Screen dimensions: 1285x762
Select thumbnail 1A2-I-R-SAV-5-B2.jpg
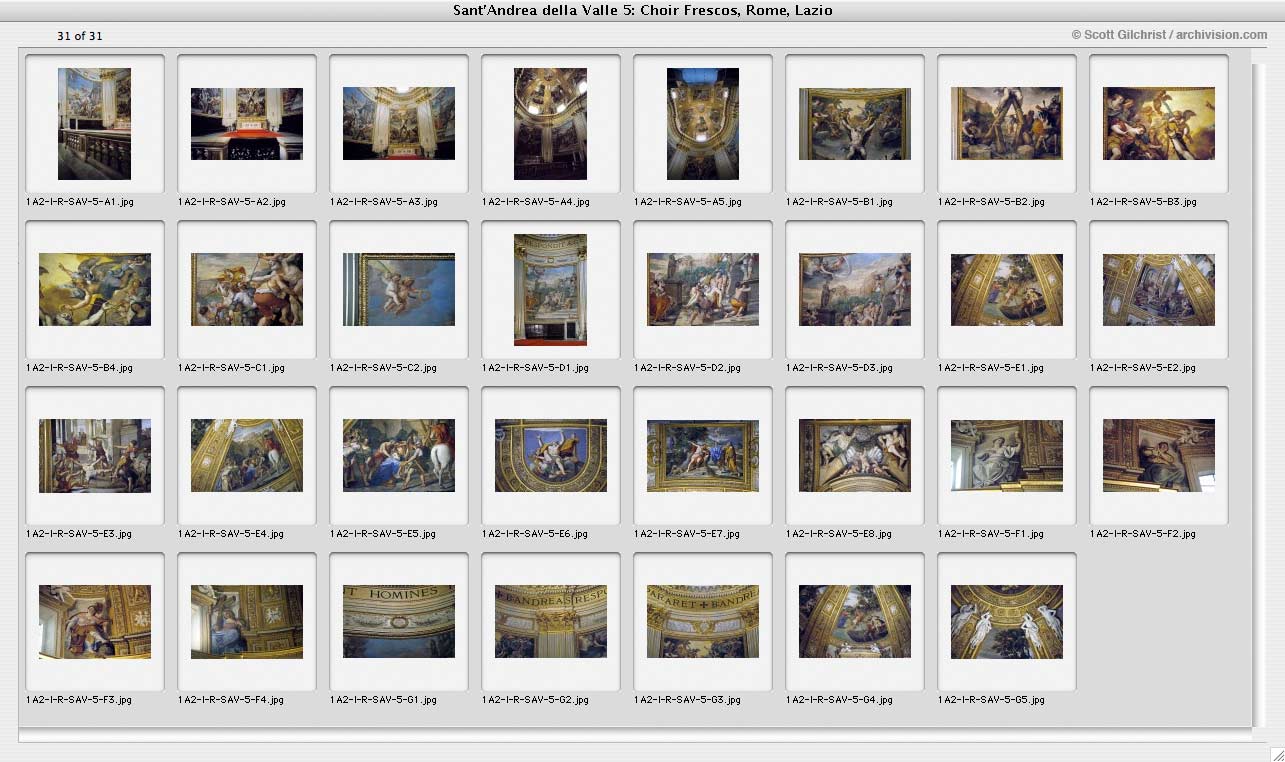(x=1007, y=124)
